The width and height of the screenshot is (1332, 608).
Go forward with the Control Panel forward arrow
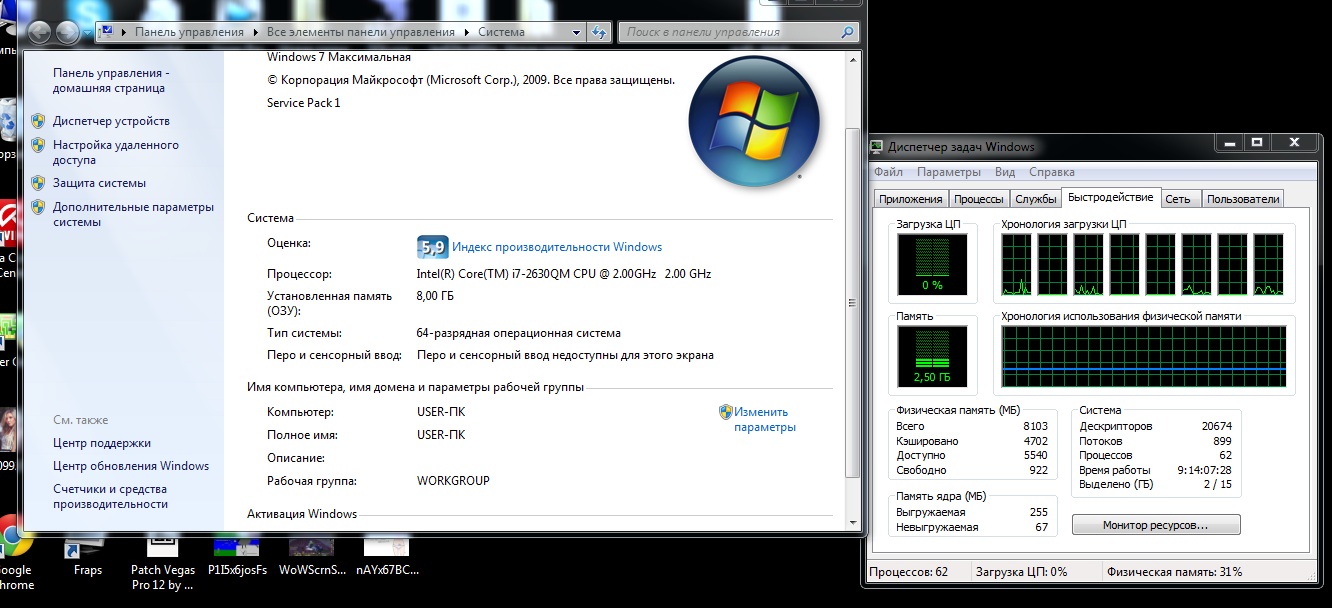point(68,32)
